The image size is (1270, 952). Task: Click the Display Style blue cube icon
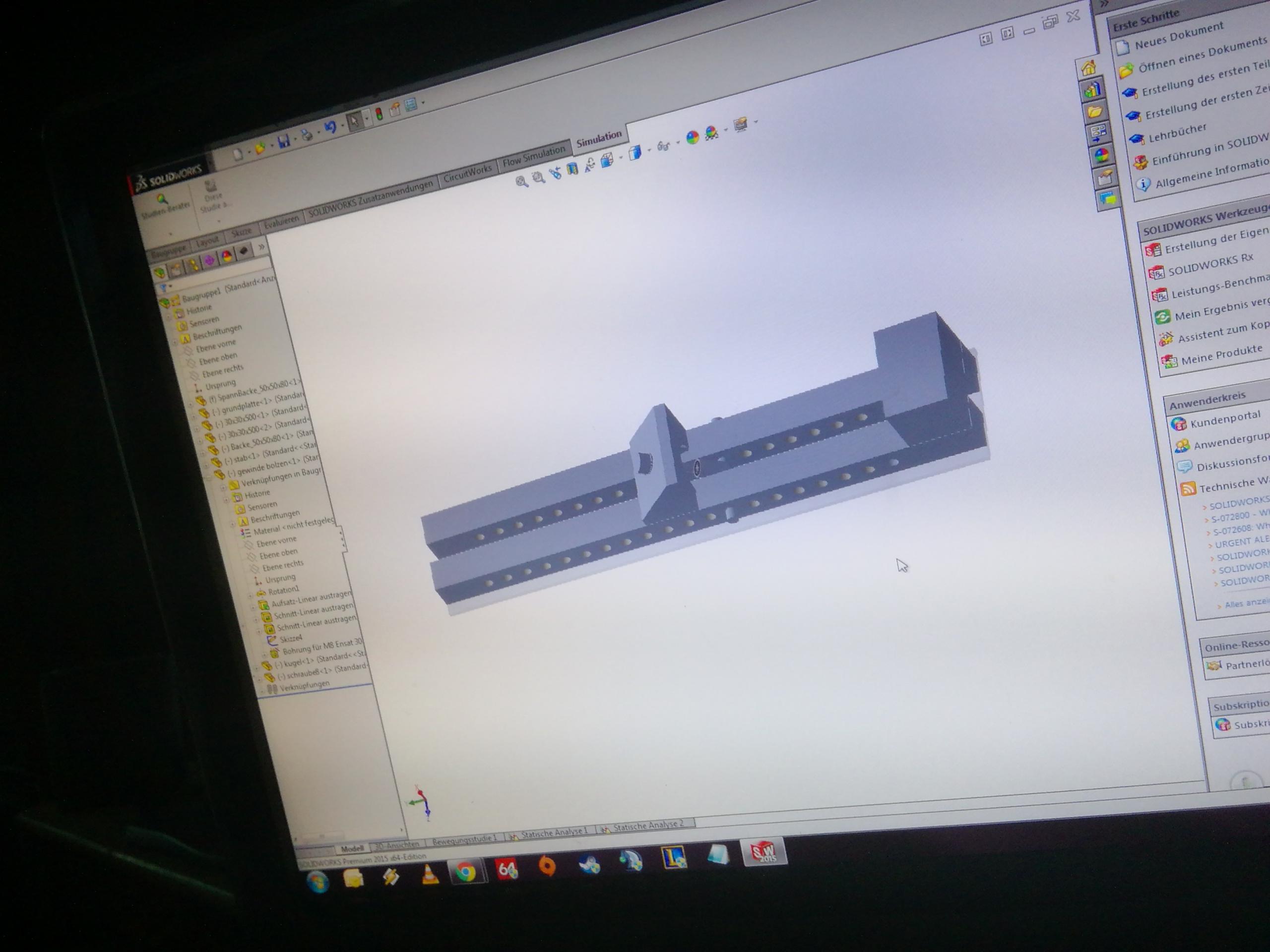pos(635,153)
